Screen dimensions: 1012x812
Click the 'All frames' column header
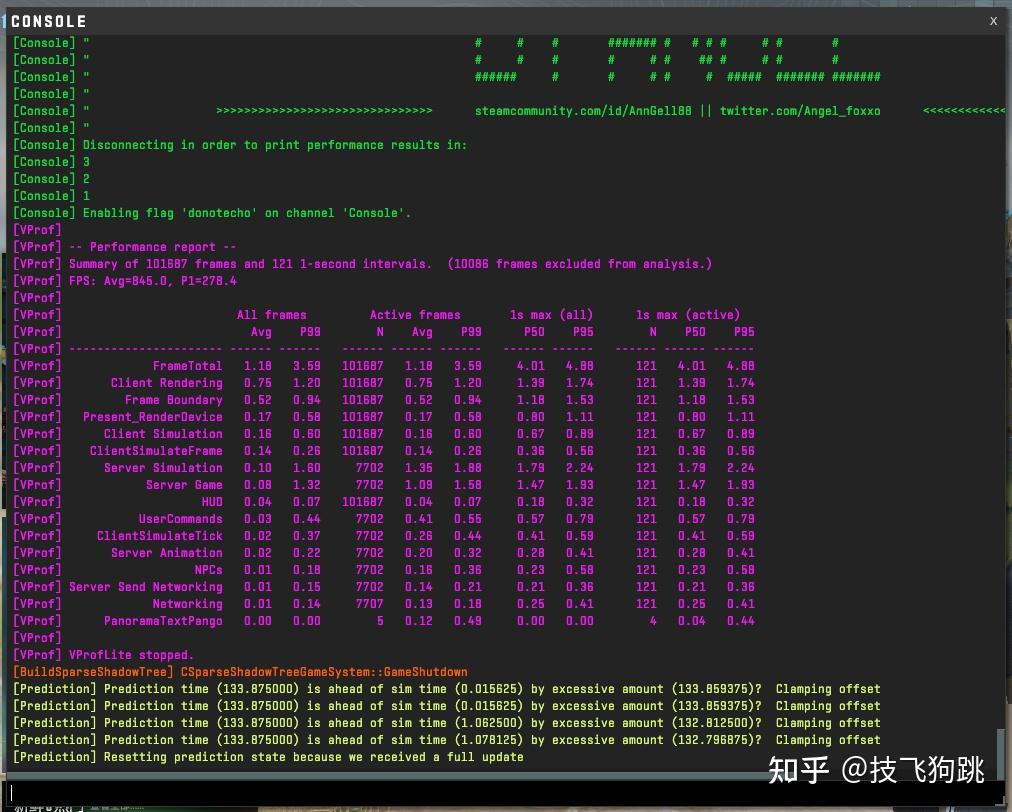point(271,315)
